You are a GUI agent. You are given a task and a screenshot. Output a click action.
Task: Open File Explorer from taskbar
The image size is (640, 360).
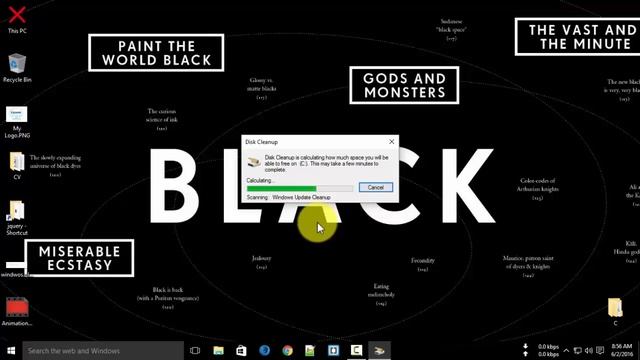click(x=218, y=351)
